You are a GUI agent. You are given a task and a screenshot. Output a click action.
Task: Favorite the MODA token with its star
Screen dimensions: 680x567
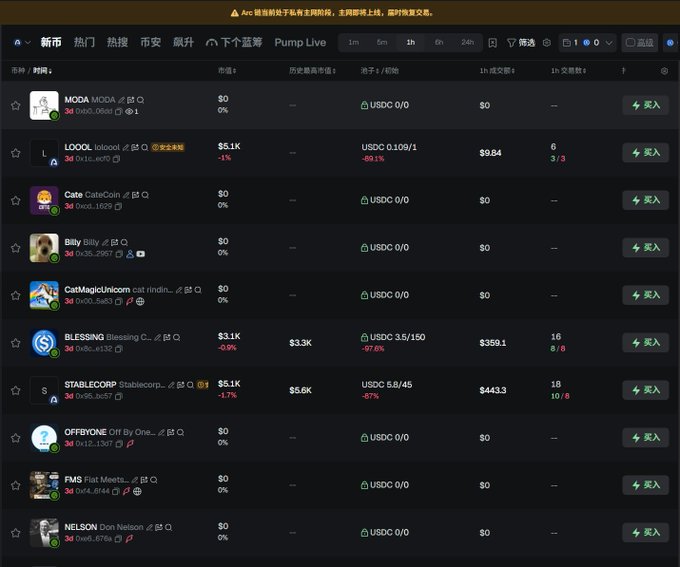click(16, 105)
